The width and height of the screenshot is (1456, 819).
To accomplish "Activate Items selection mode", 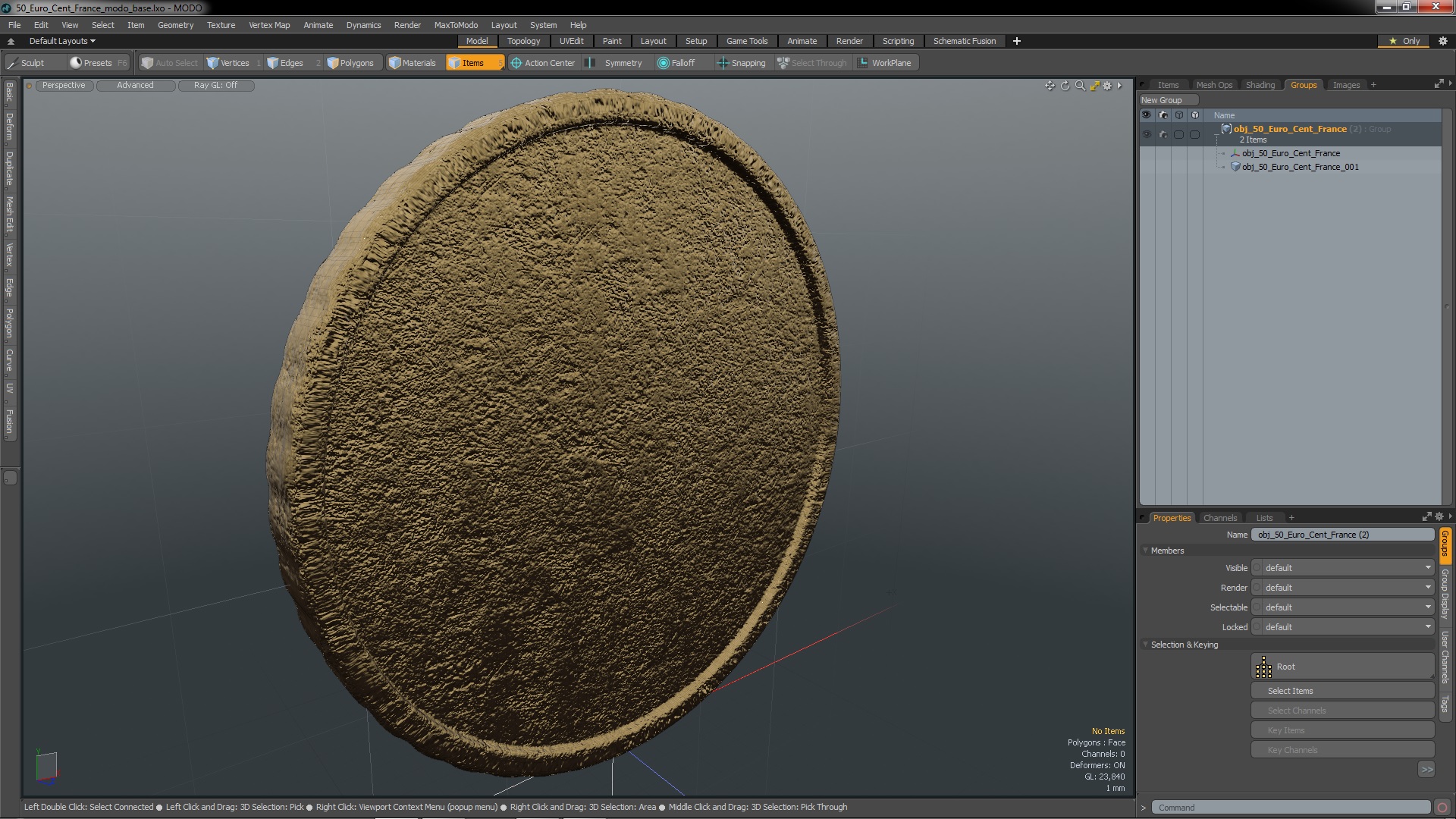I will pos(475,63).
